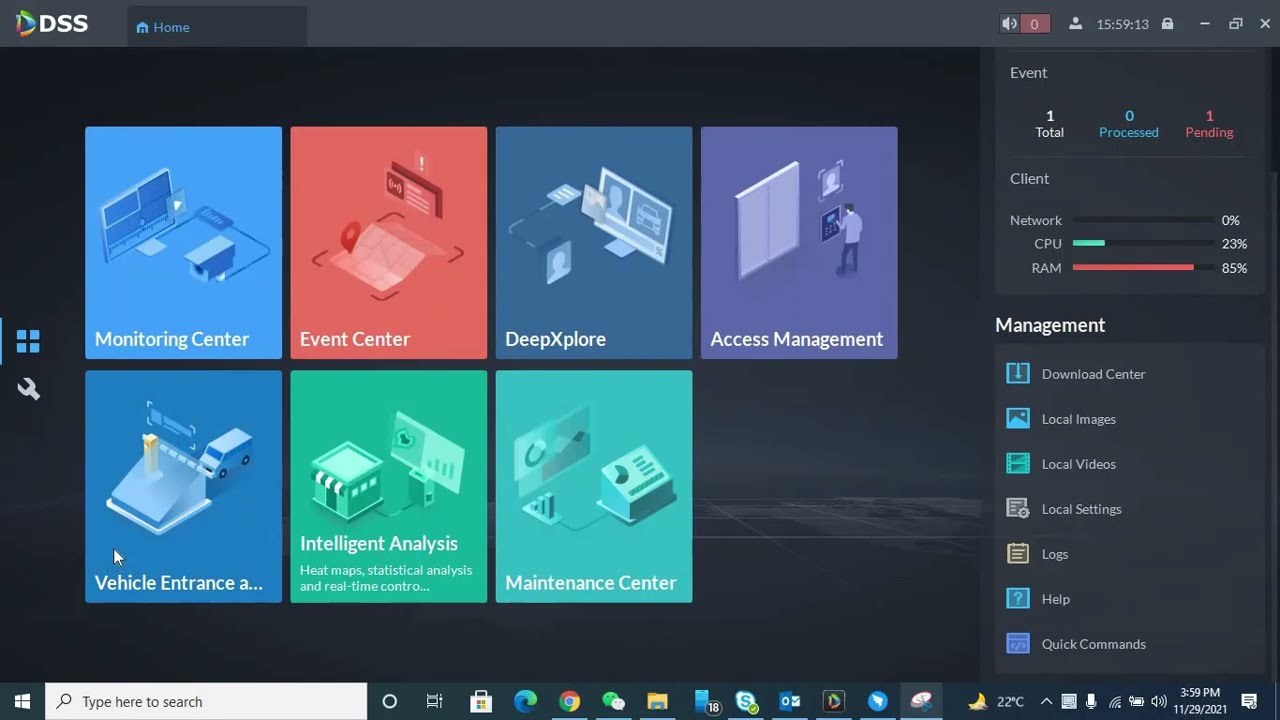This screenshot has height=720, width=1280.
Task: Launch the DeepXplore module
Action: (x=593, y=242)
